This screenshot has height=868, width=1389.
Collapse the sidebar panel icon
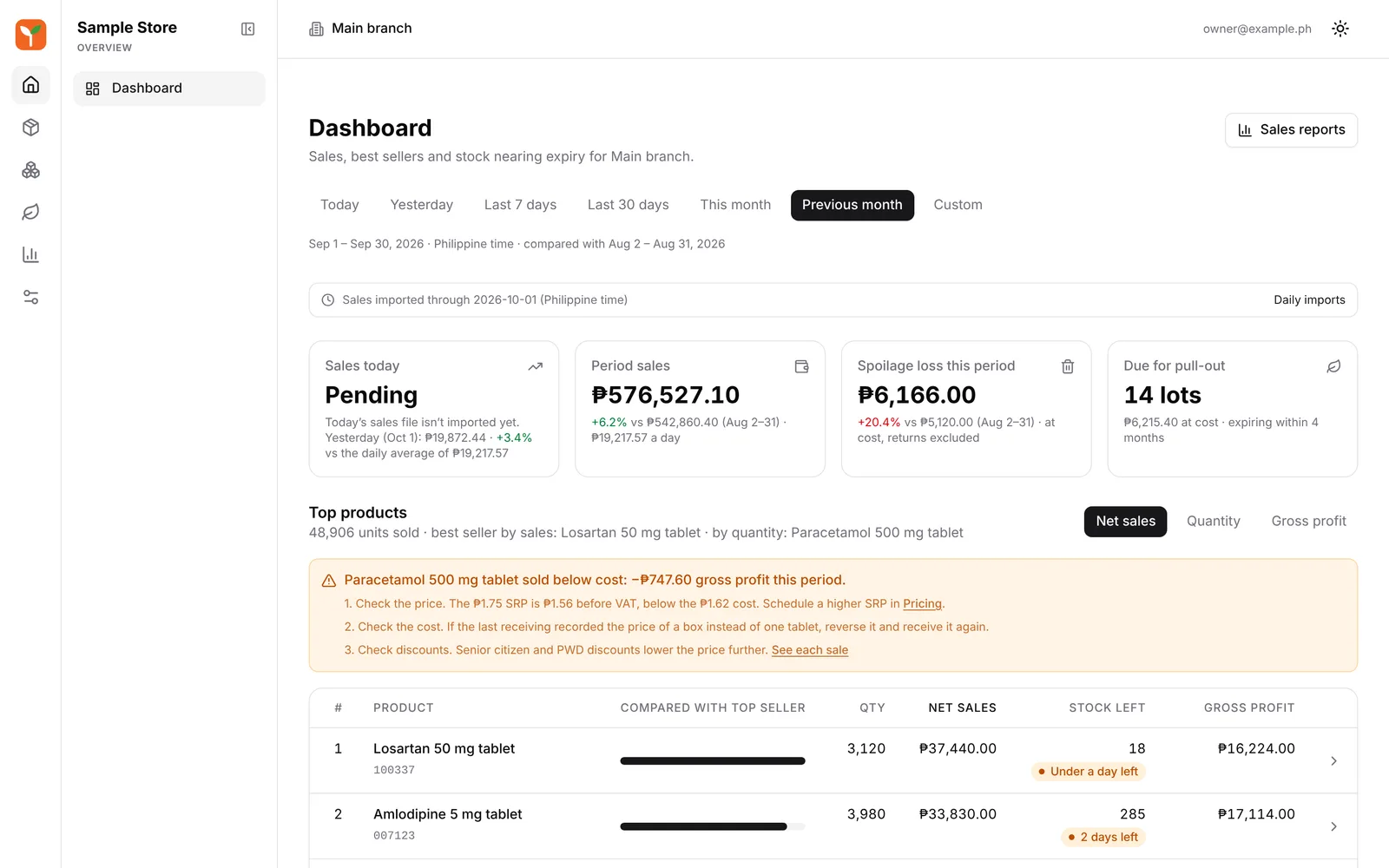click(x=247, y=29)
